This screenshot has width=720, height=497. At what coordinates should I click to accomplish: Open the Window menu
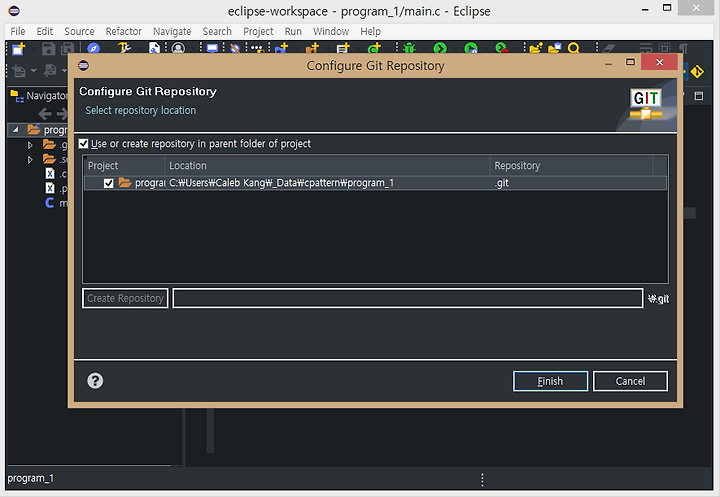coord(331,31)
